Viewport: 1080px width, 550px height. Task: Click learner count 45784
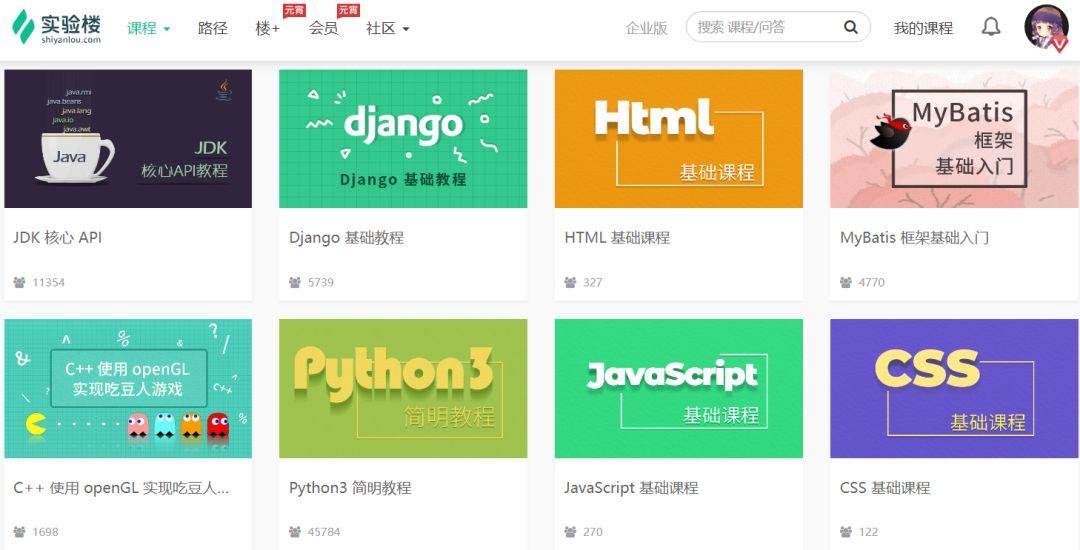click(x=324, y=532)
